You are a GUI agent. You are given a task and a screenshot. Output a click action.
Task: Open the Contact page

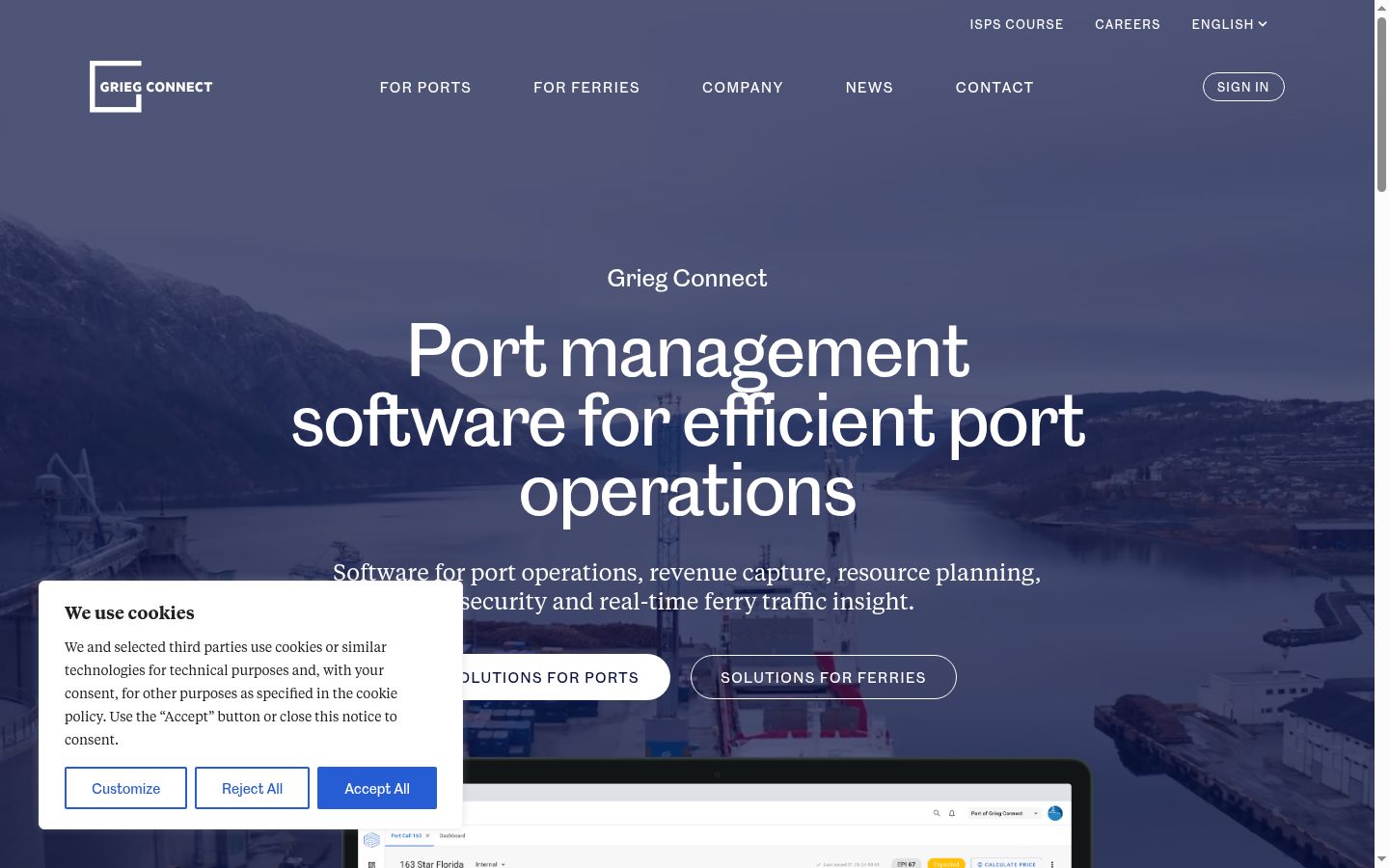click(994, 88)
